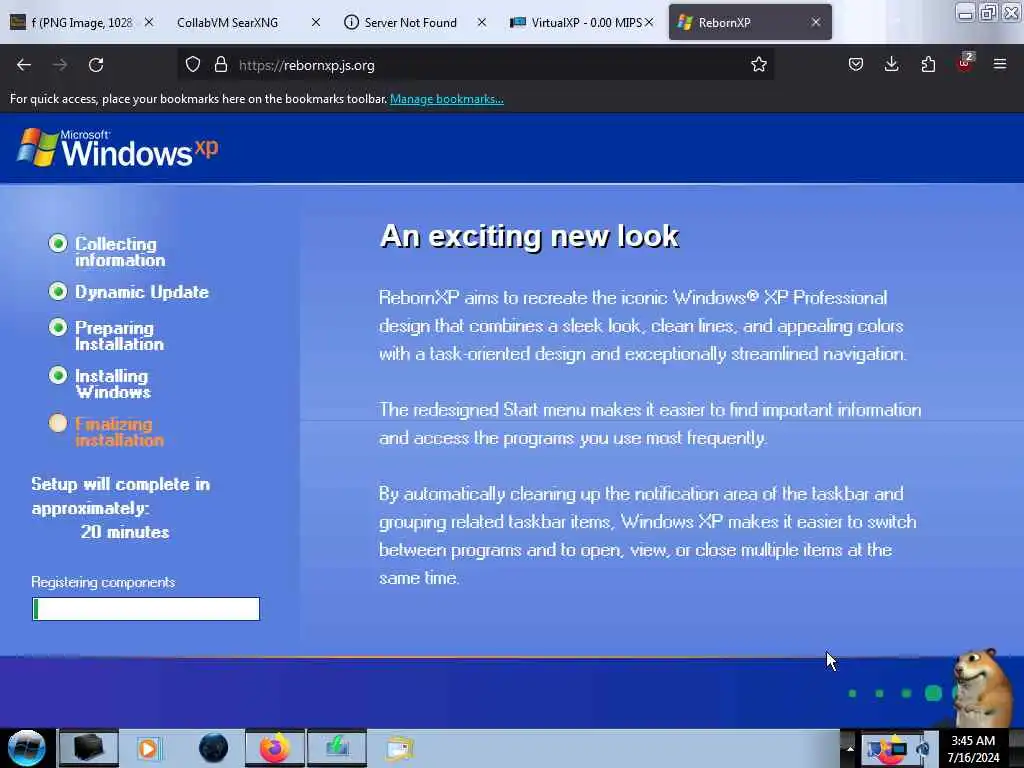The height and width of the screenshot is (768, 1024).
Task: Click the 'An exciting new look' heading
Action: click(529, 236)
